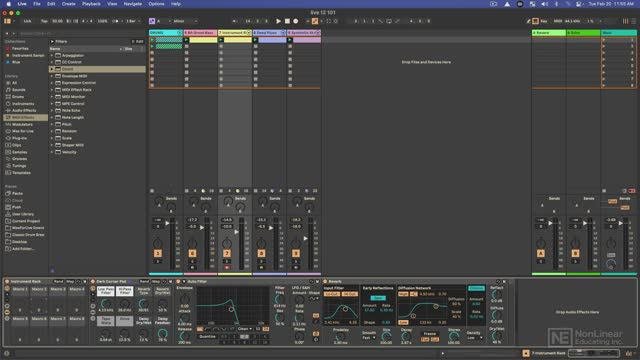Click Rand on the Instrument Rack

(x=58, y=282)
